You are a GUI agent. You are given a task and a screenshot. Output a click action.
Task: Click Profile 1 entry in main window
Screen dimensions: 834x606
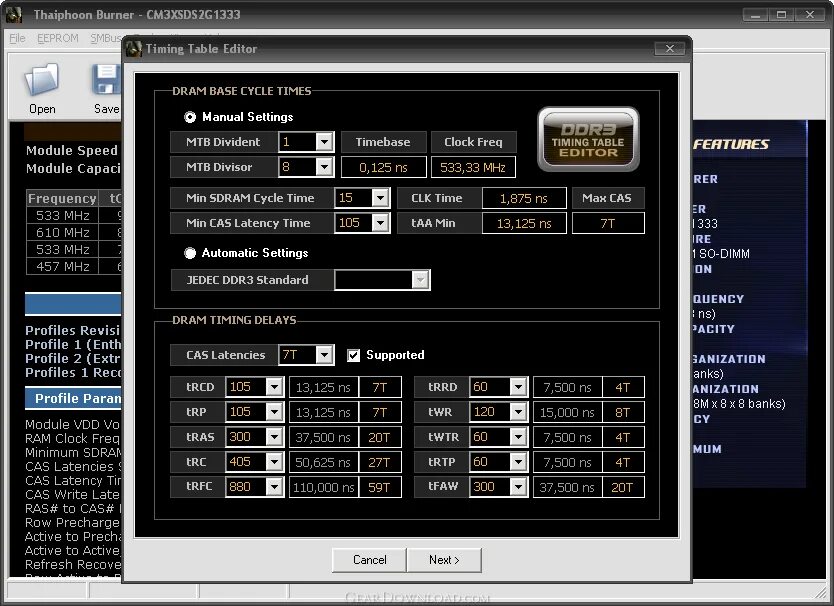[73, 345]
